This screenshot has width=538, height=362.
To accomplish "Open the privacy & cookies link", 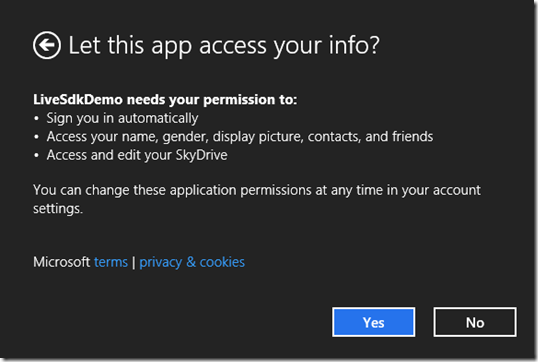I will (192, 262).
